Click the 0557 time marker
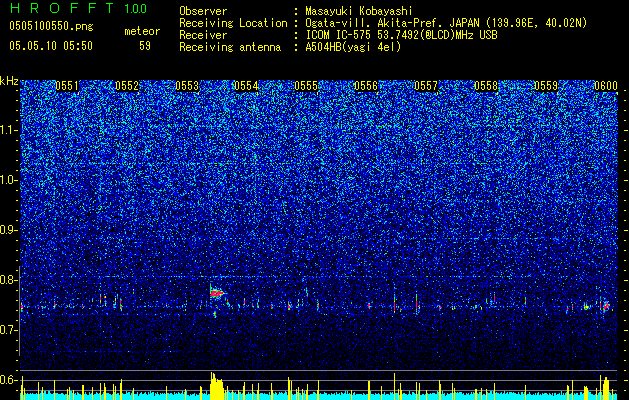This screenshot has height=400, width=629. [x=426, y=86]
